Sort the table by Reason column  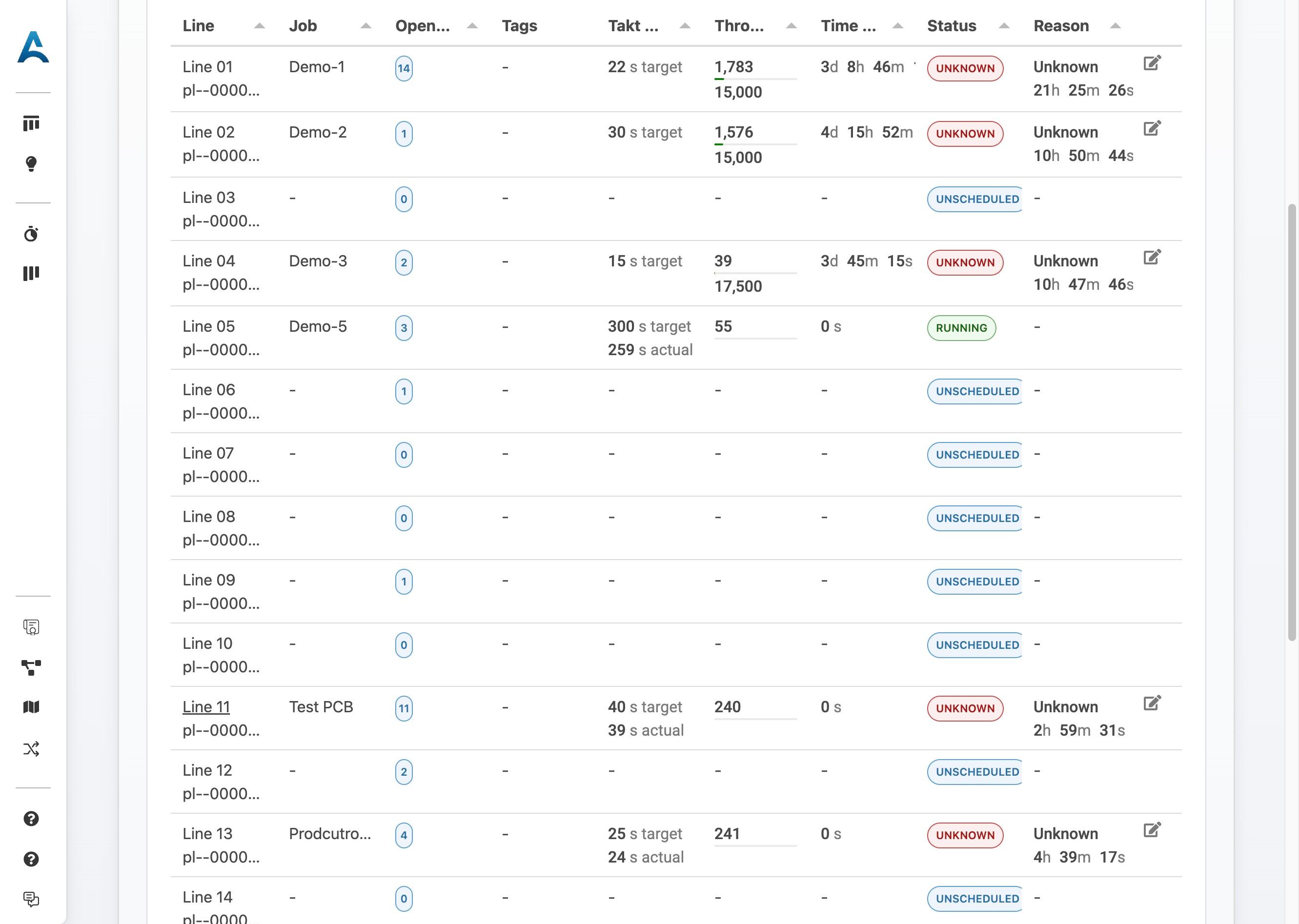[x=1115, y=26]
